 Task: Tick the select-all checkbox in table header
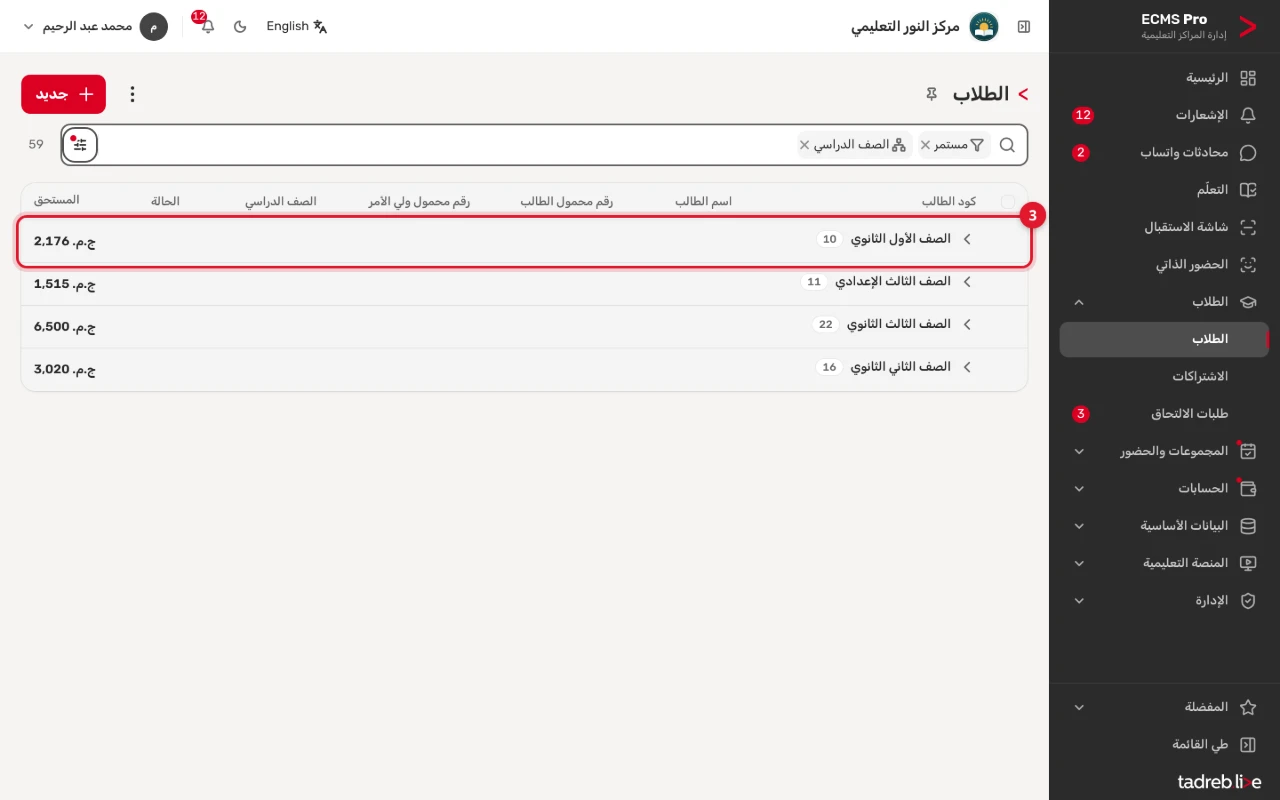[1007, 202]
